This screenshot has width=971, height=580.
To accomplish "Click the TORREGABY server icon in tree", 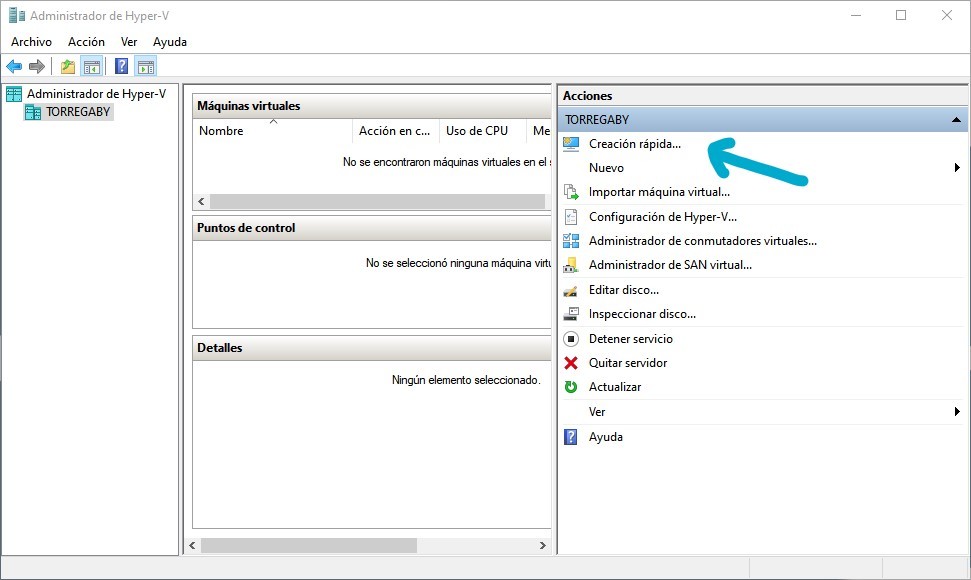I will tap(32, 112).
